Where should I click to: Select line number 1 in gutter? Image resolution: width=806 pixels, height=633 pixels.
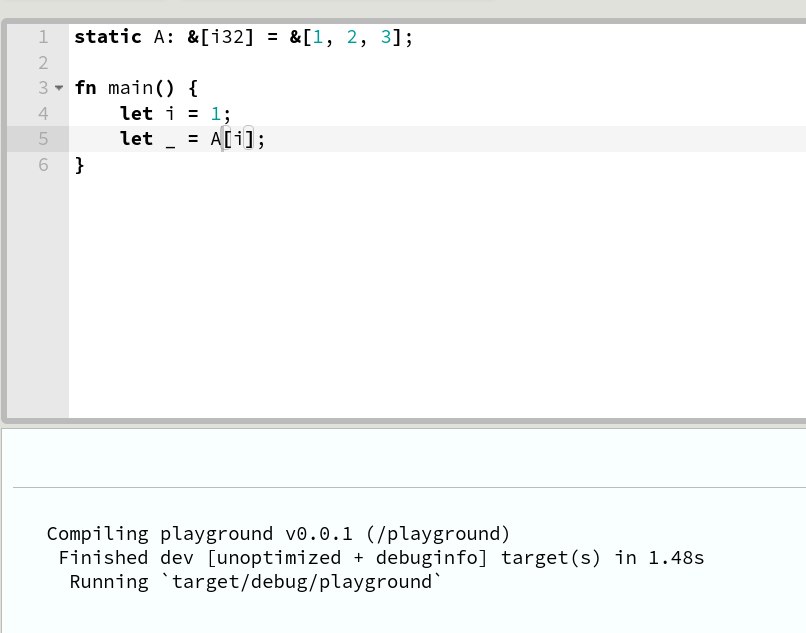pos(43,37)
